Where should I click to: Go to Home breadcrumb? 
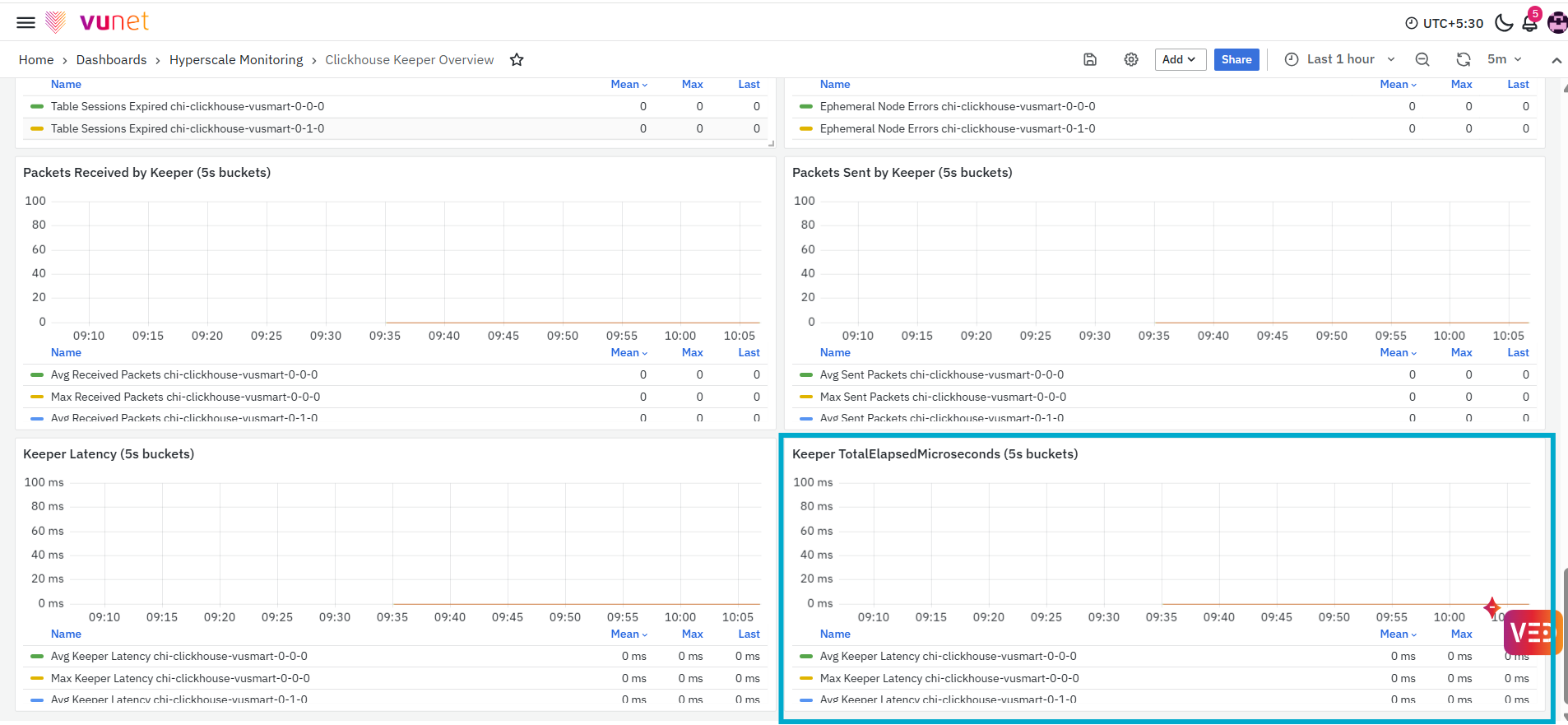click(x=36, y=59)
